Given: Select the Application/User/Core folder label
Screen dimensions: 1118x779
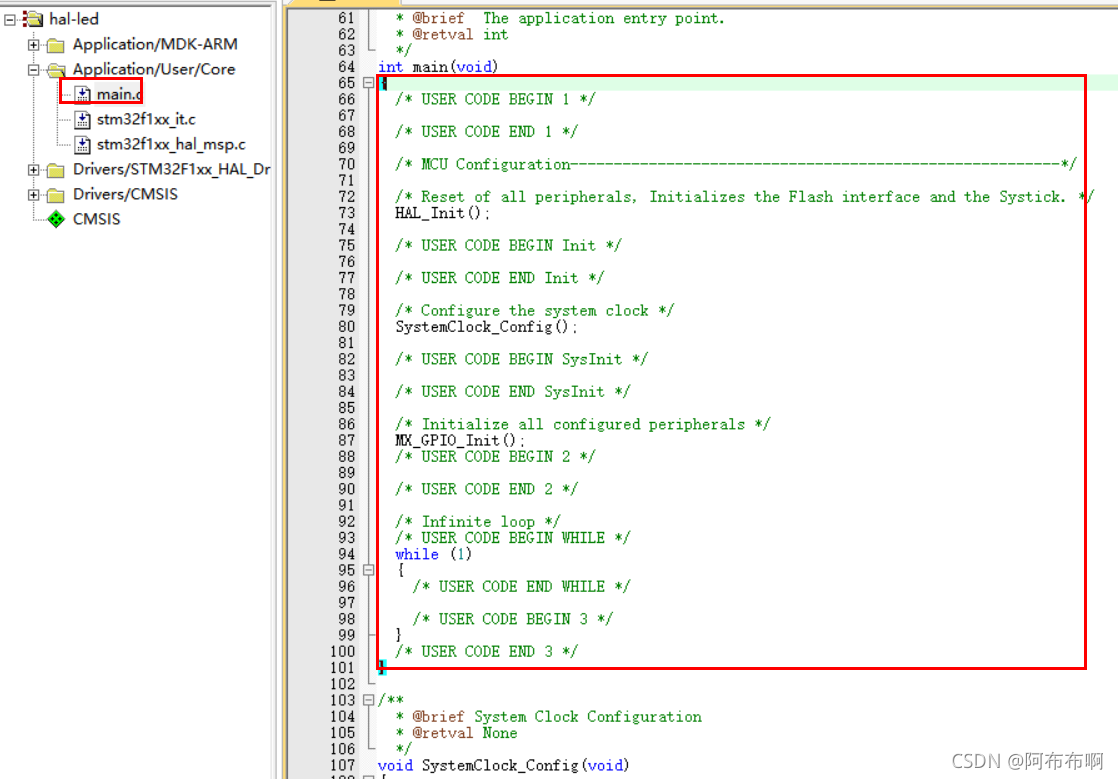Looking at the screenshot, I should [154, 69].
